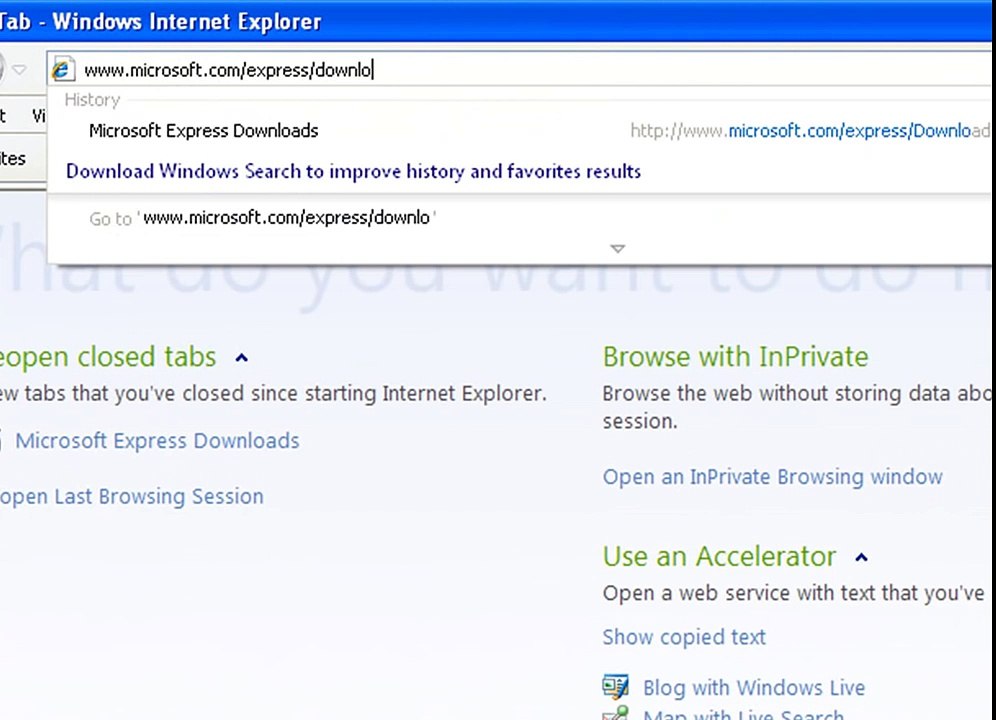Select Microsoft Express Downloads history suggestion
The width and height of the screenshot is (996, 720).
coord(203,131)
